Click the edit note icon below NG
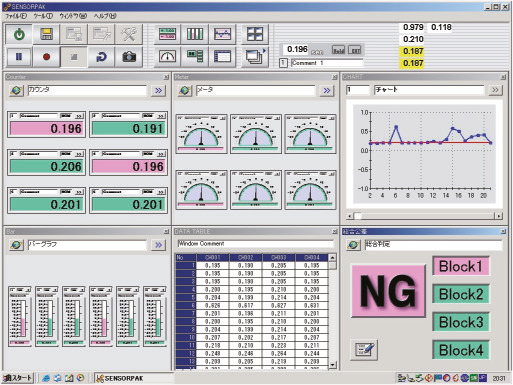The image size is (513, 385). 364,350
